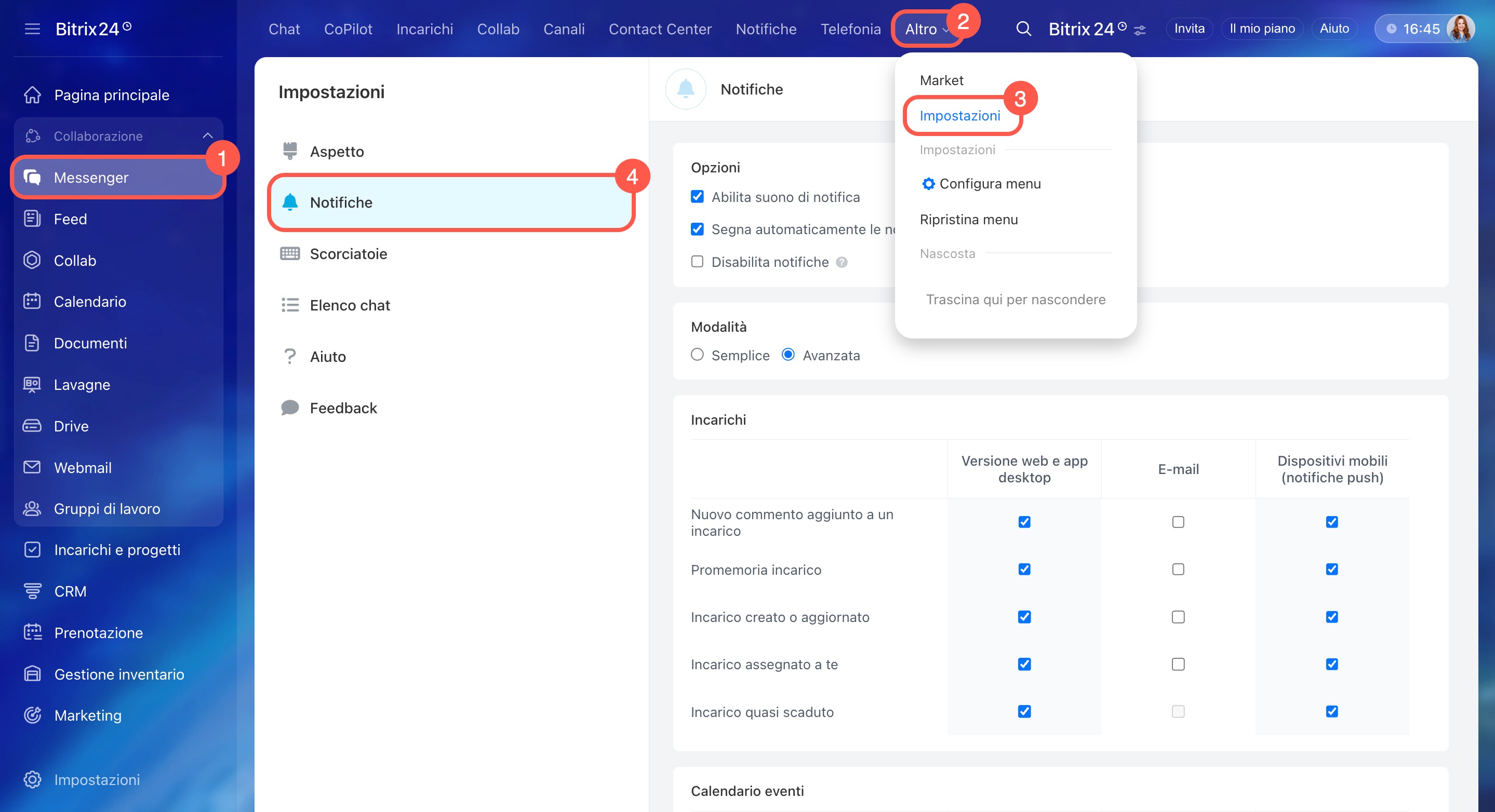
Task: Click the hamburger menu icon
Action: point(33,29)
